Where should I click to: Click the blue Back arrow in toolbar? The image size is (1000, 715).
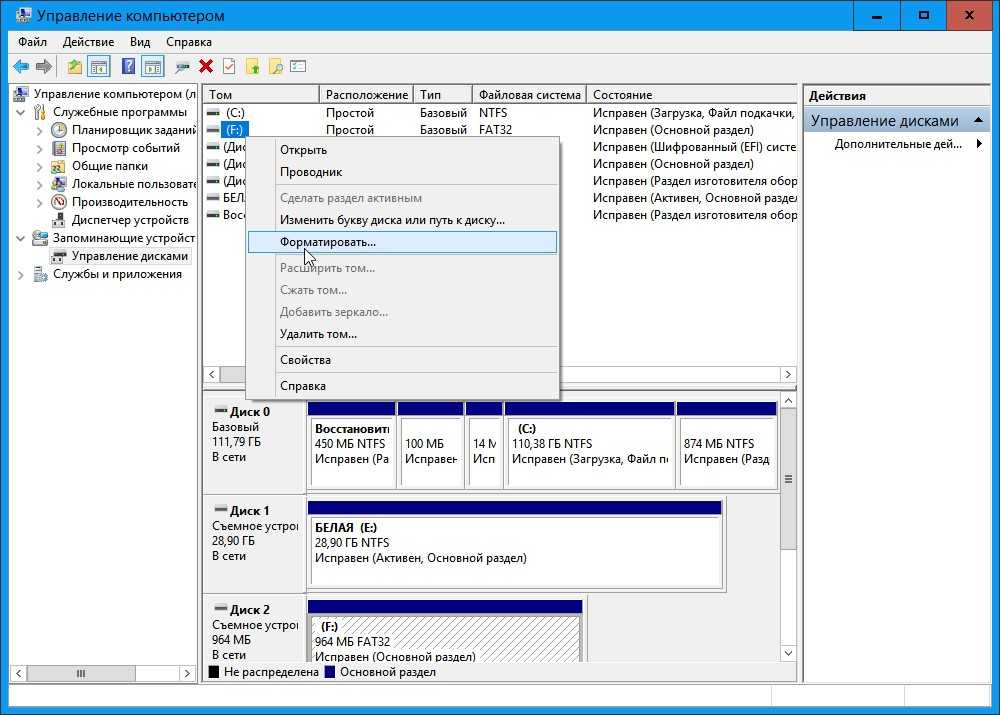click(x=20, y=67)
